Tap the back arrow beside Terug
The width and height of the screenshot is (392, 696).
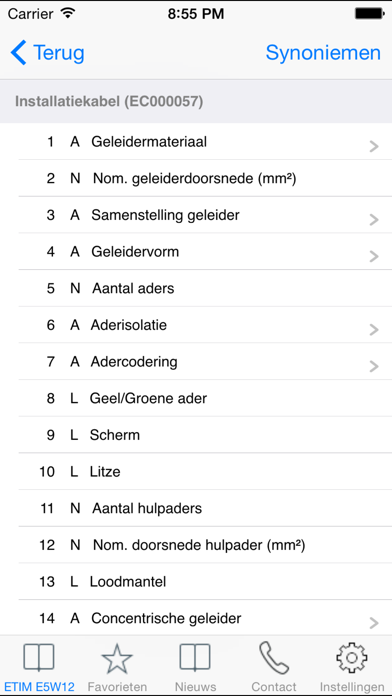(19, 52)
